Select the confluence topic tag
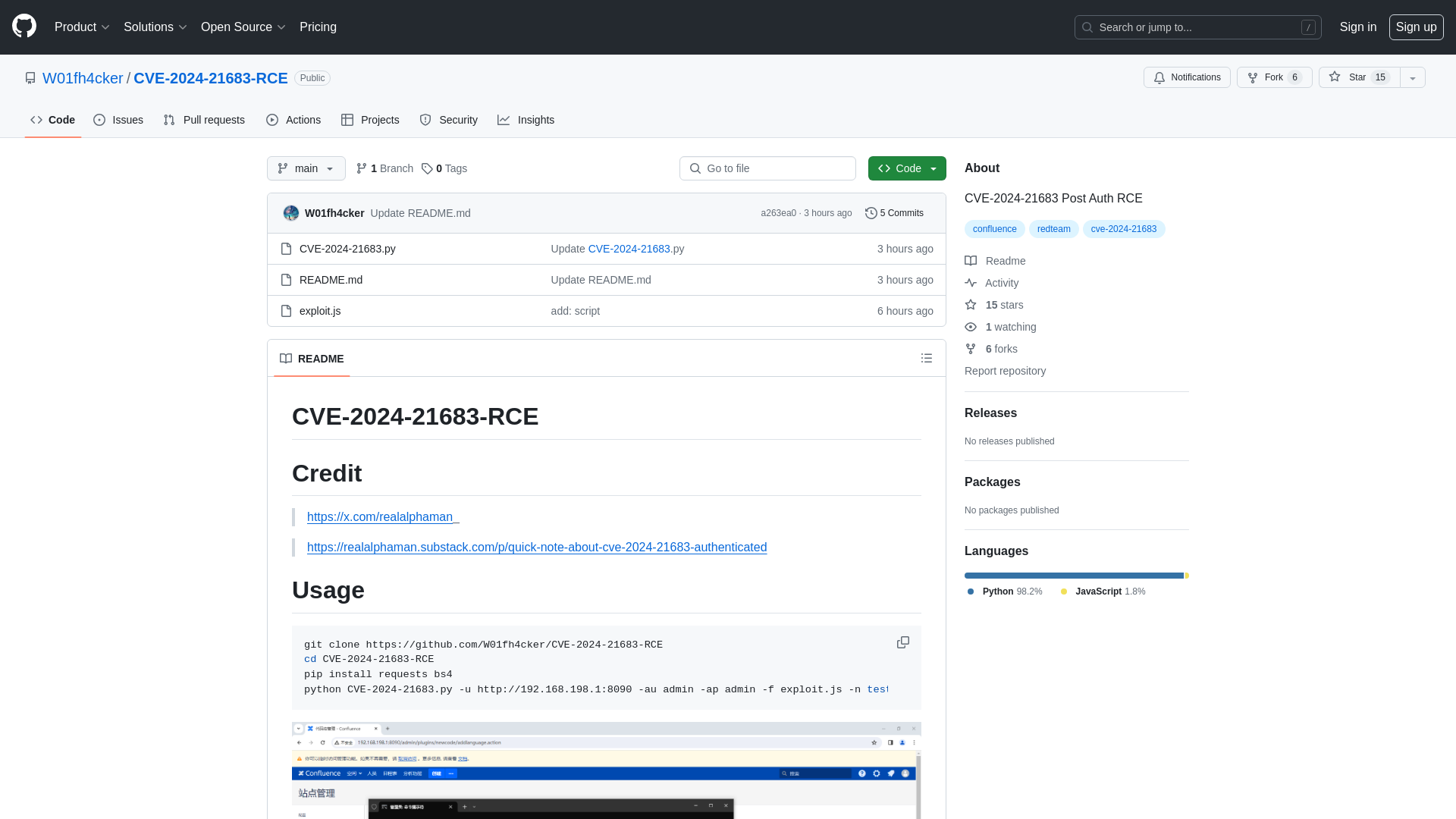The image size is (1456, 819). [994, 229]
